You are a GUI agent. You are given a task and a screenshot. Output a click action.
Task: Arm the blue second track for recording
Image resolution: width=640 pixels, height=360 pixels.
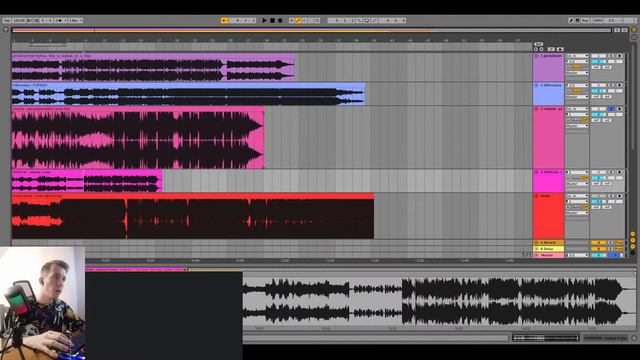click(x=619, y=85)
